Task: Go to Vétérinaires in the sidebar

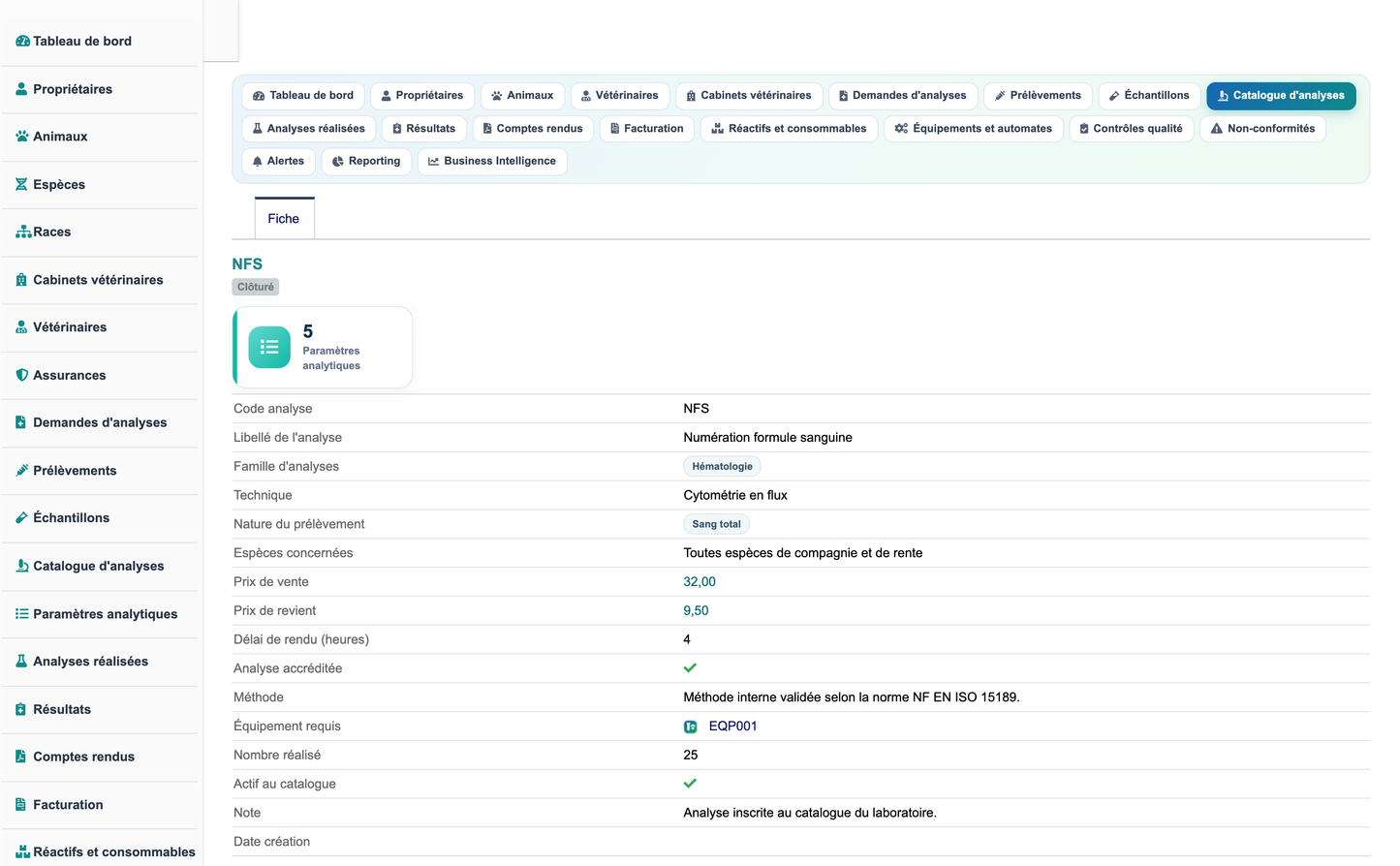Action: coord(61,327)
